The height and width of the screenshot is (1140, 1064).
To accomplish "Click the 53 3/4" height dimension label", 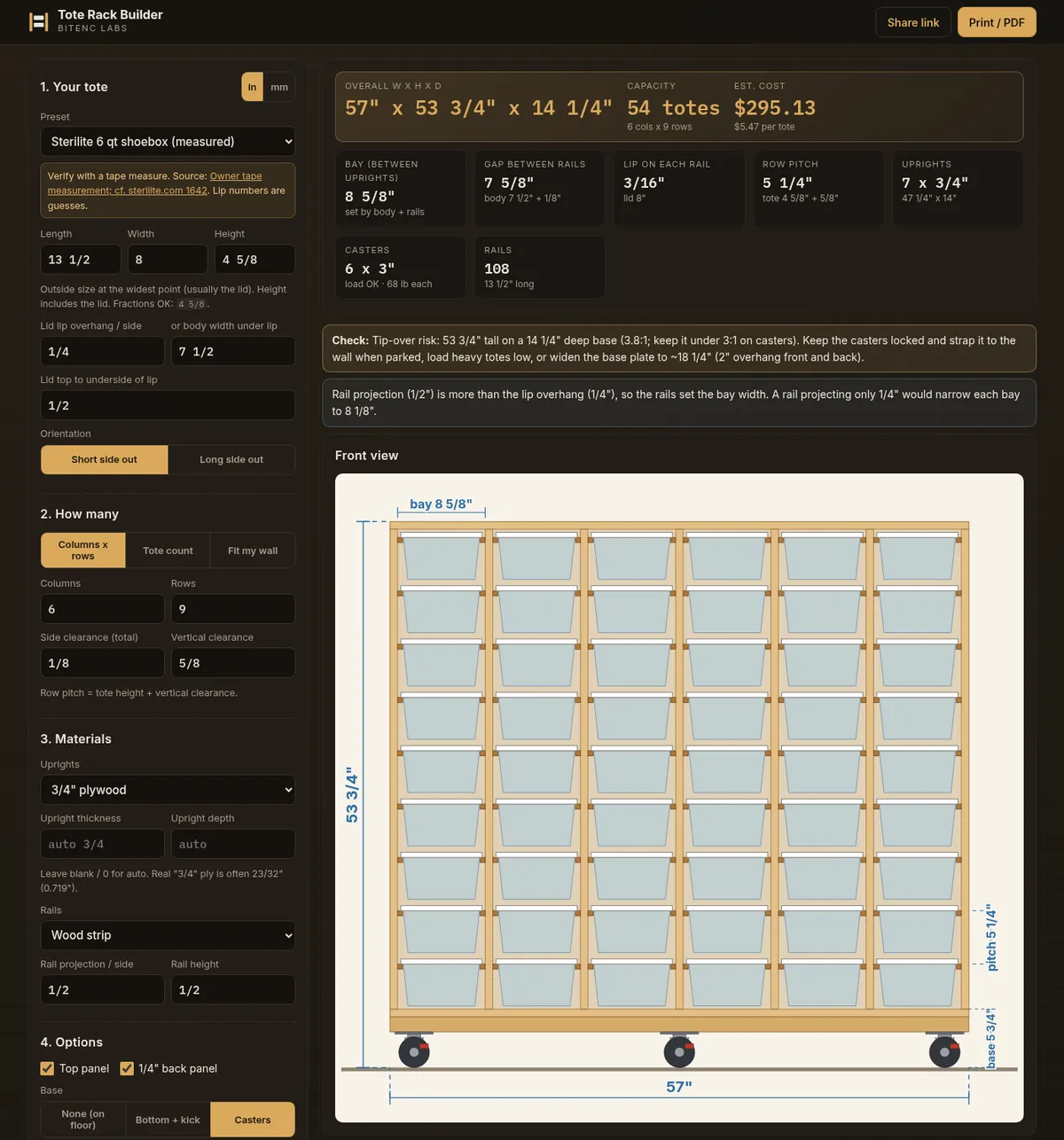I will (x=352, y=795).
